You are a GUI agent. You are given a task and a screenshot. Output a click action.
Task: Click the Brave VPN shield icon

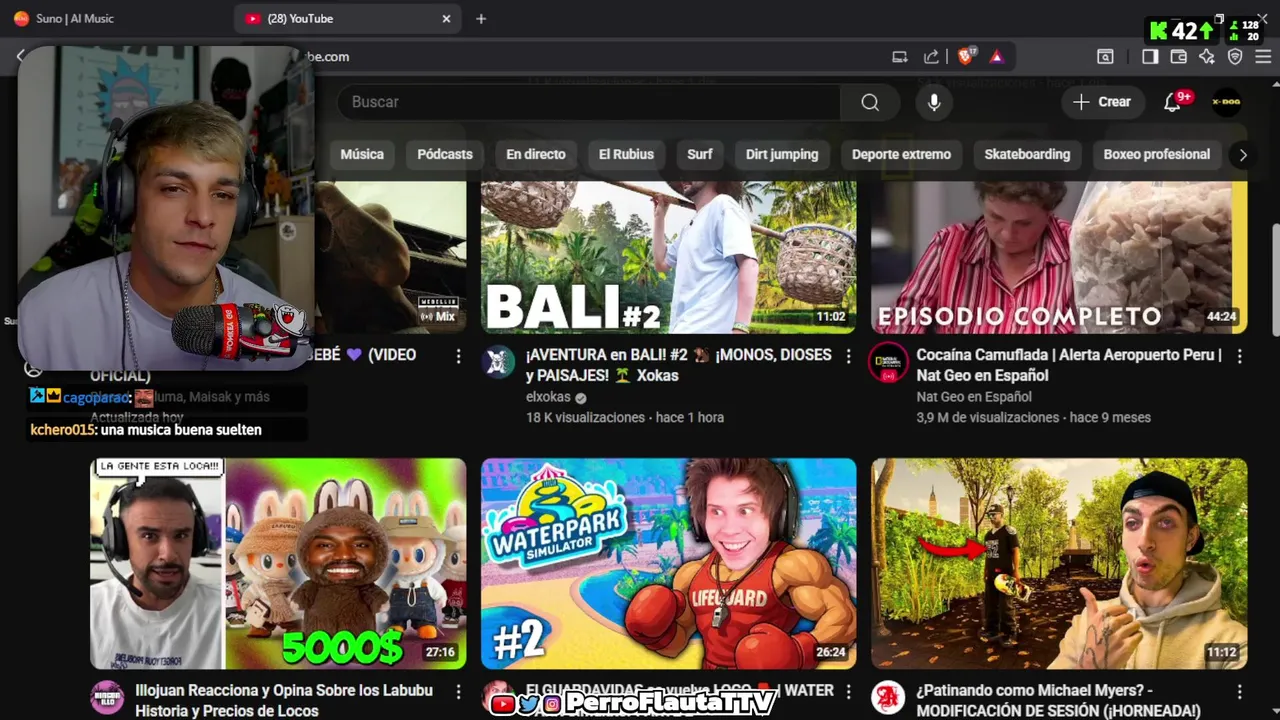(x=1235, y=57)
